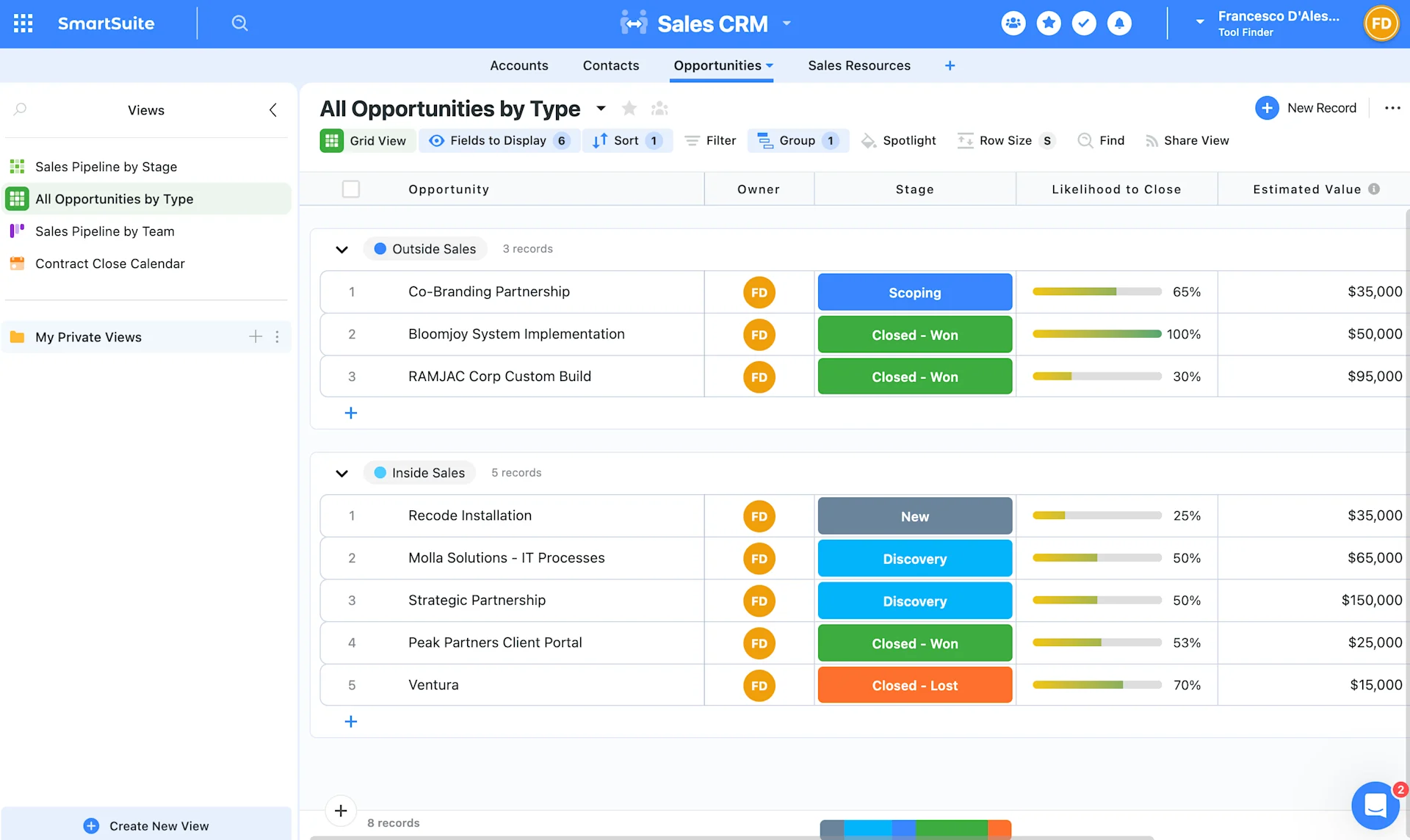Image resolution: width=1410 pixels, height=840 pixels.
Task: Open the Members icon in the header
Action: 1013,23
